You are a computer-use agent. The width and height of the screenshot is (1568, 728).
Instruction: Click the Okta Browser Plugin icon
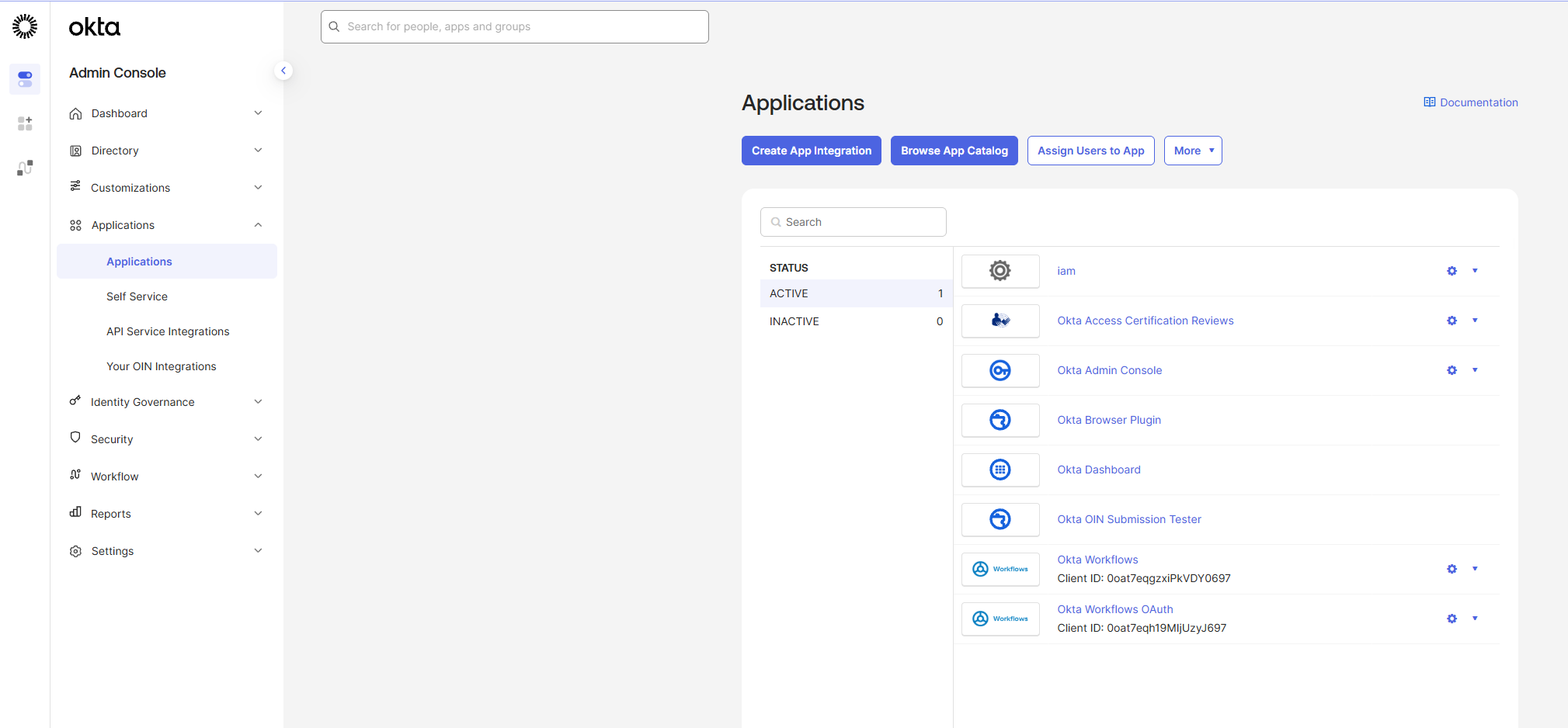point(1000,420)
